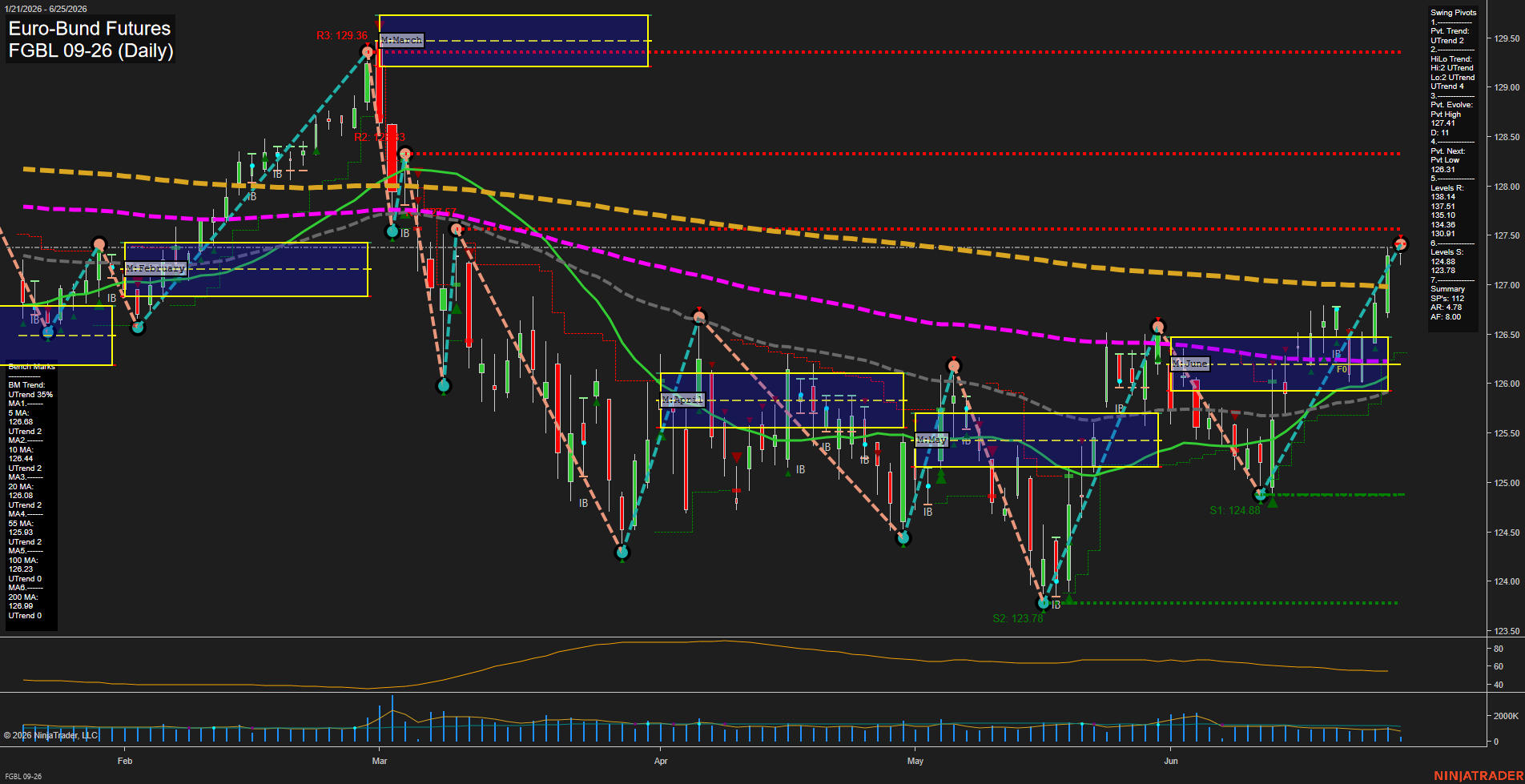1525x784 pixels.
Task: Open the FGBL 09-26 tab at bottom
Action: coord(22,777)
